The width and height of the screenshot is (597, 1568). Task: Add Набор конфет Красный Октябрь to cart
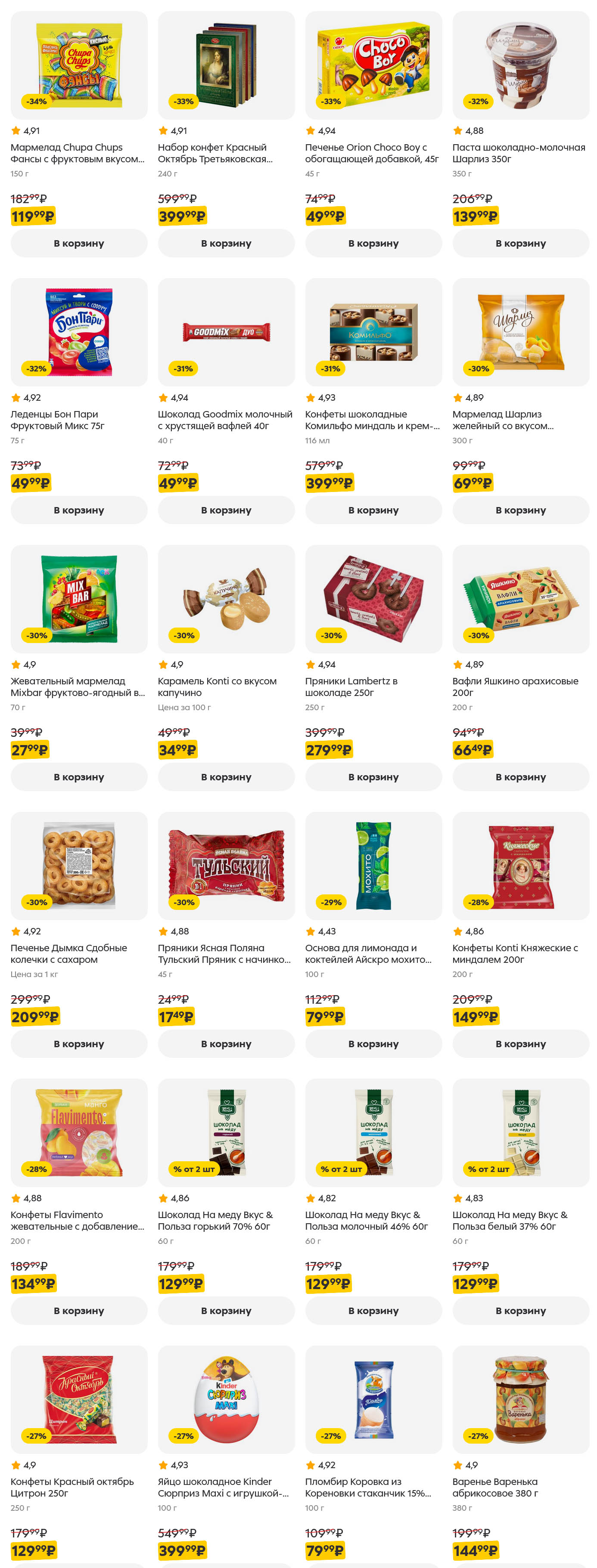tap(226, 244)
